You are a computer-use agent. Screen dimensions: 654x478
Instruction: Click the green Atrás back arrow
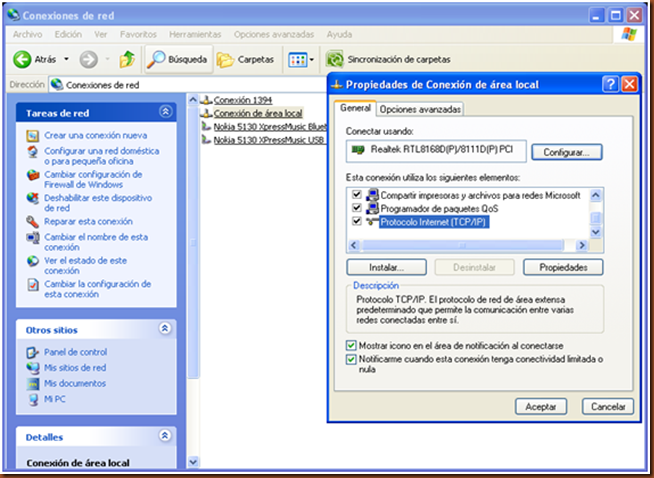22,59
